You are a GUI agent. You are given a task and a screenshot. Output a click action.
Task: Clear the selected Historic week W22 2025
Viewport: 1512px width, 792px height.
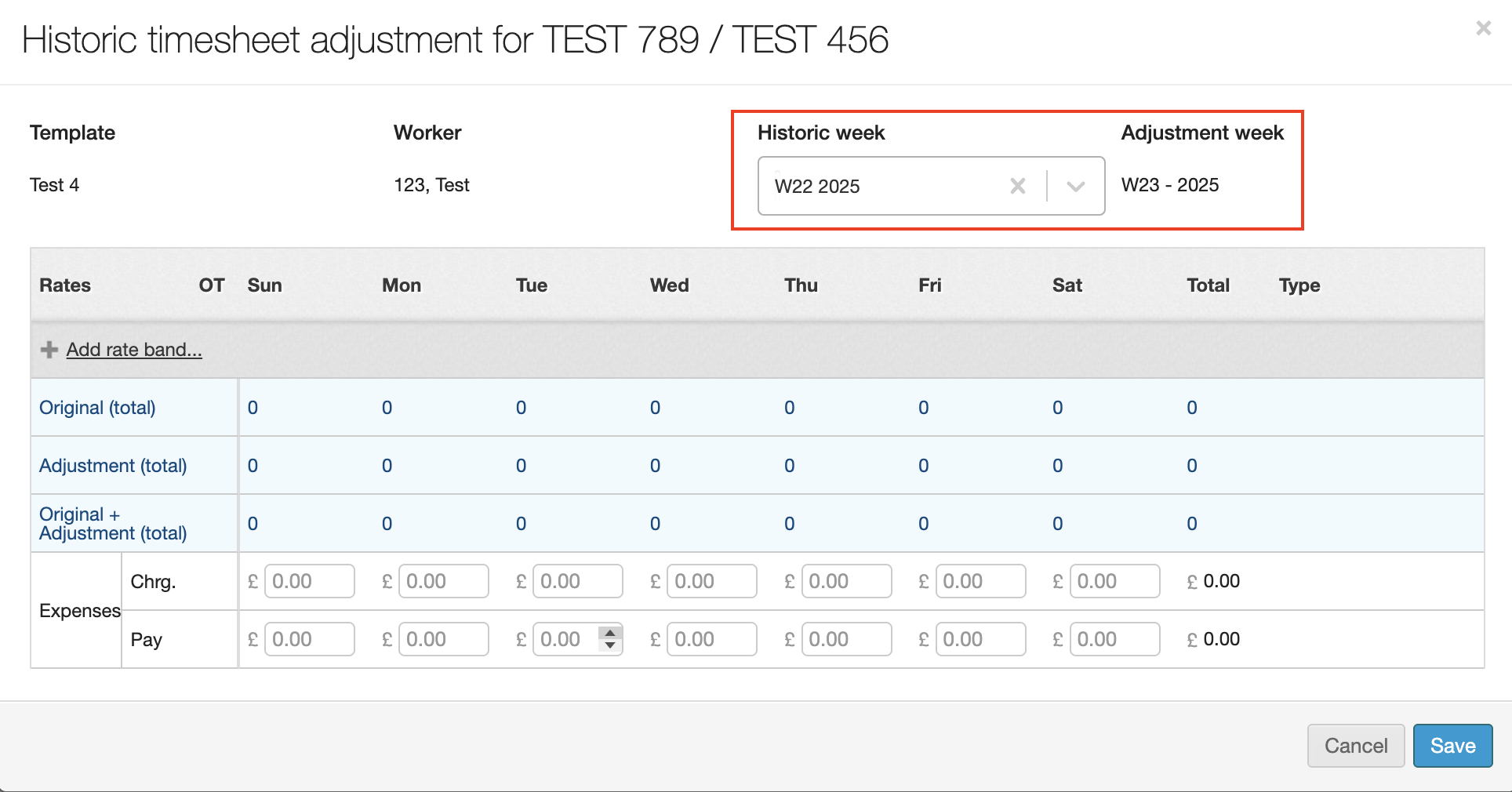(1017, 186)
